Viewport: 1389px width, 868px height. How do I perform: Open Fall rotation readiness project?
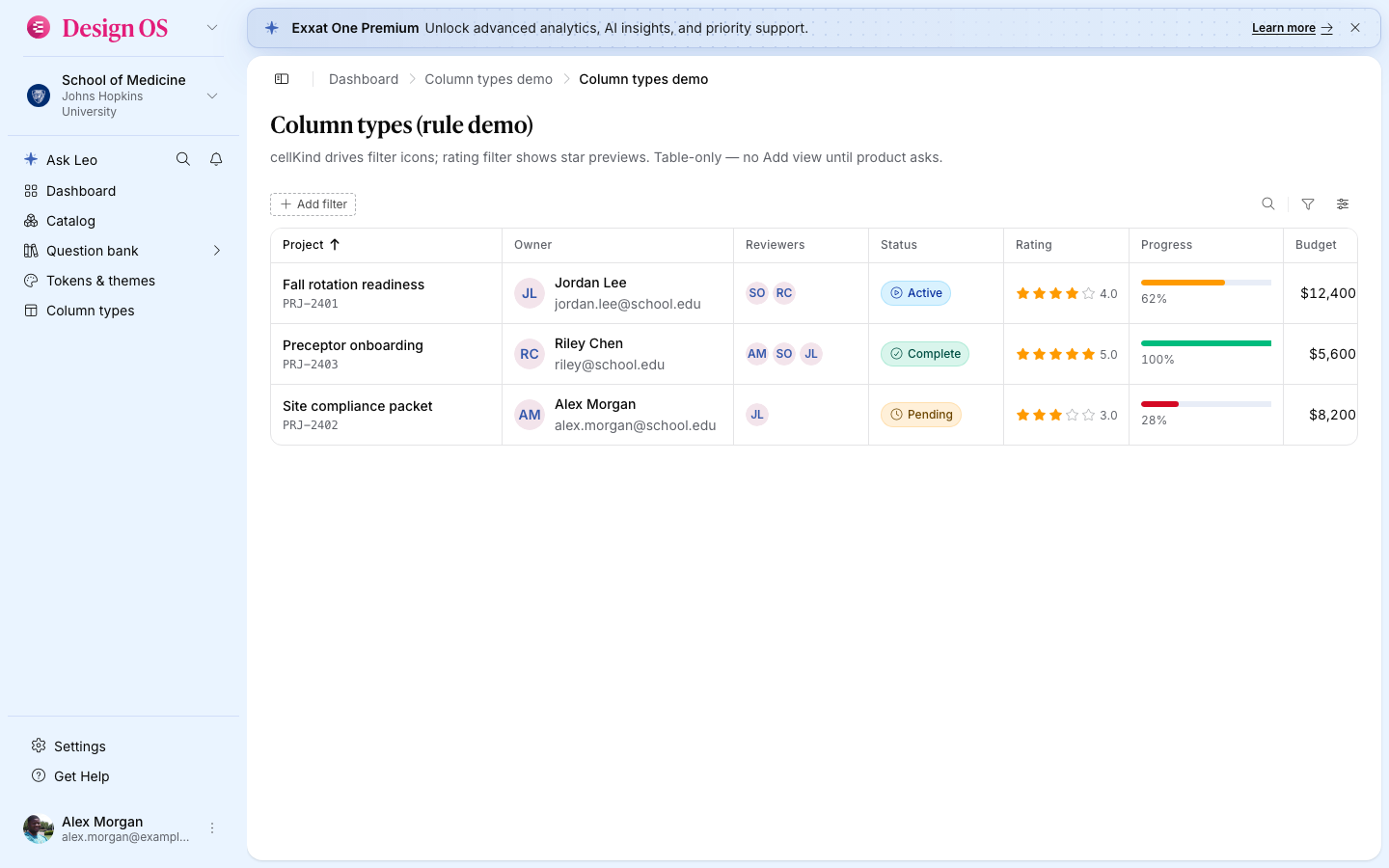tap(354, 285)
